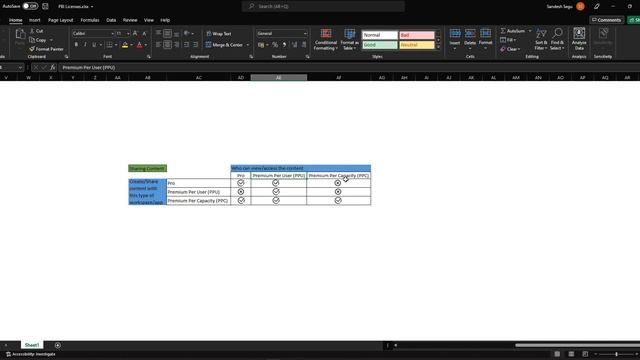
Task: Open the General number format dropdown
Action: point(305,33)
